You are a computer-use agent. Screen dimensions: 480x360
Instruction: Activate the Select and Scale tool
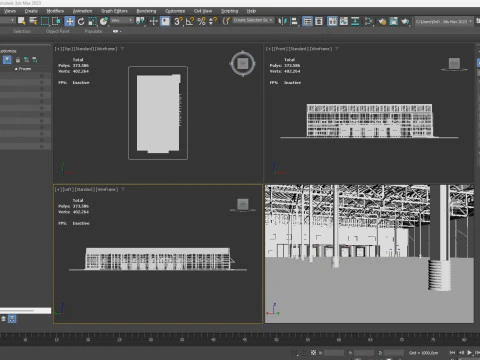(92, 21)
